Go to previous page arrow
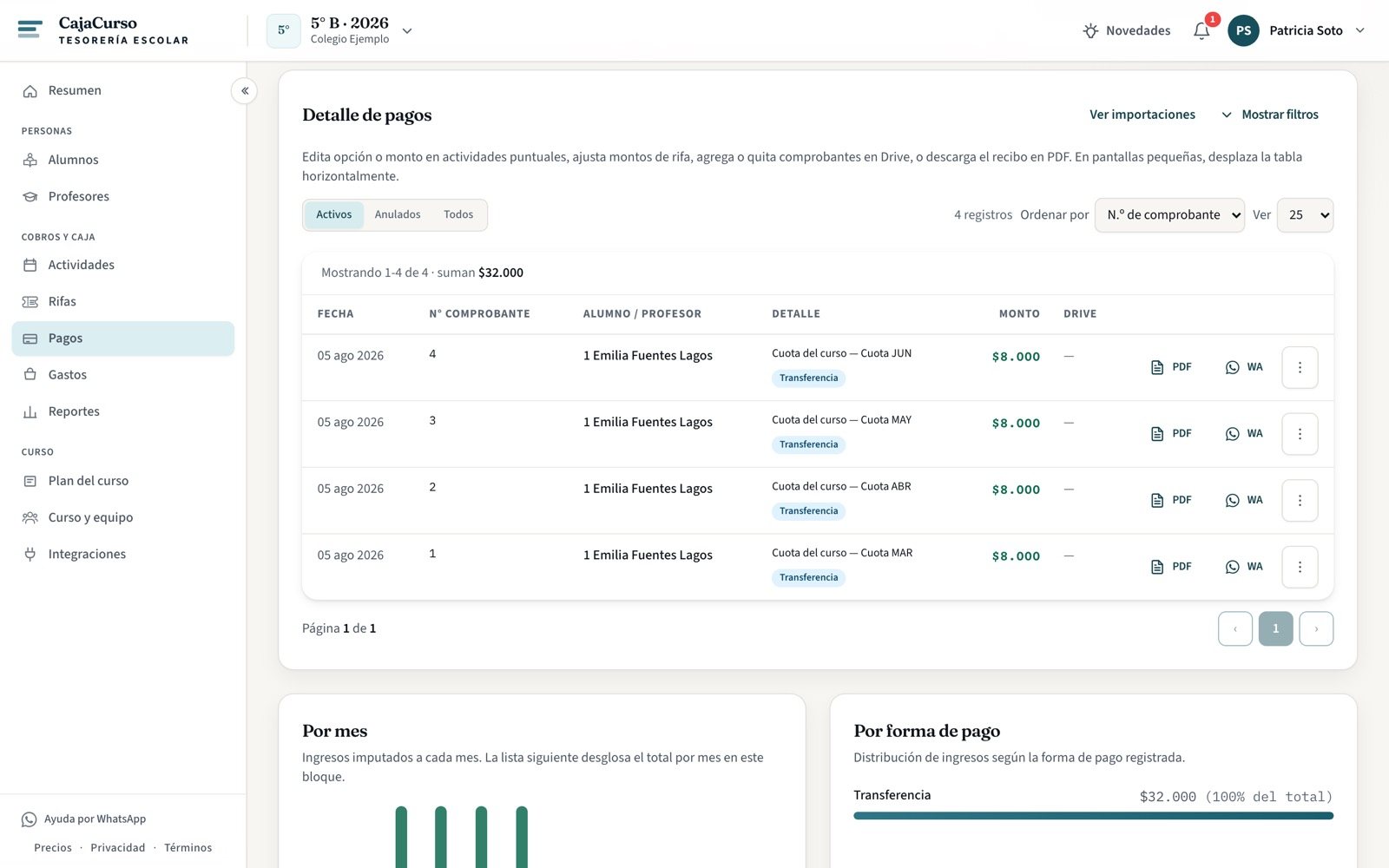Screen dimensions: 1389x868 click(x=1234, y=629)
